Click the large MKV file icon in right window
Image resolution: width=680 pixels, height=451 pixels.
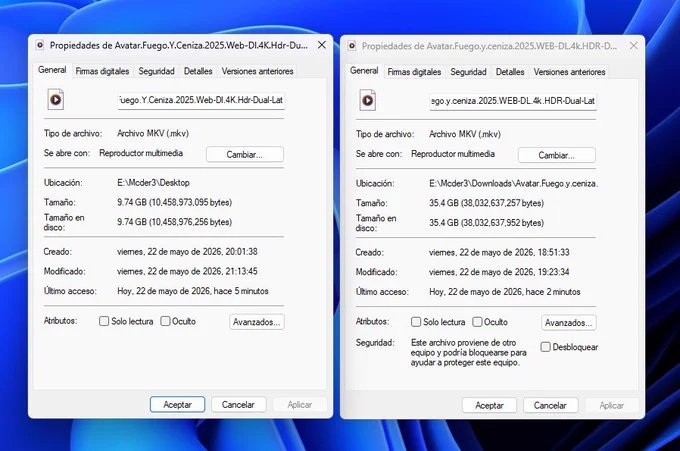(367, 101)
